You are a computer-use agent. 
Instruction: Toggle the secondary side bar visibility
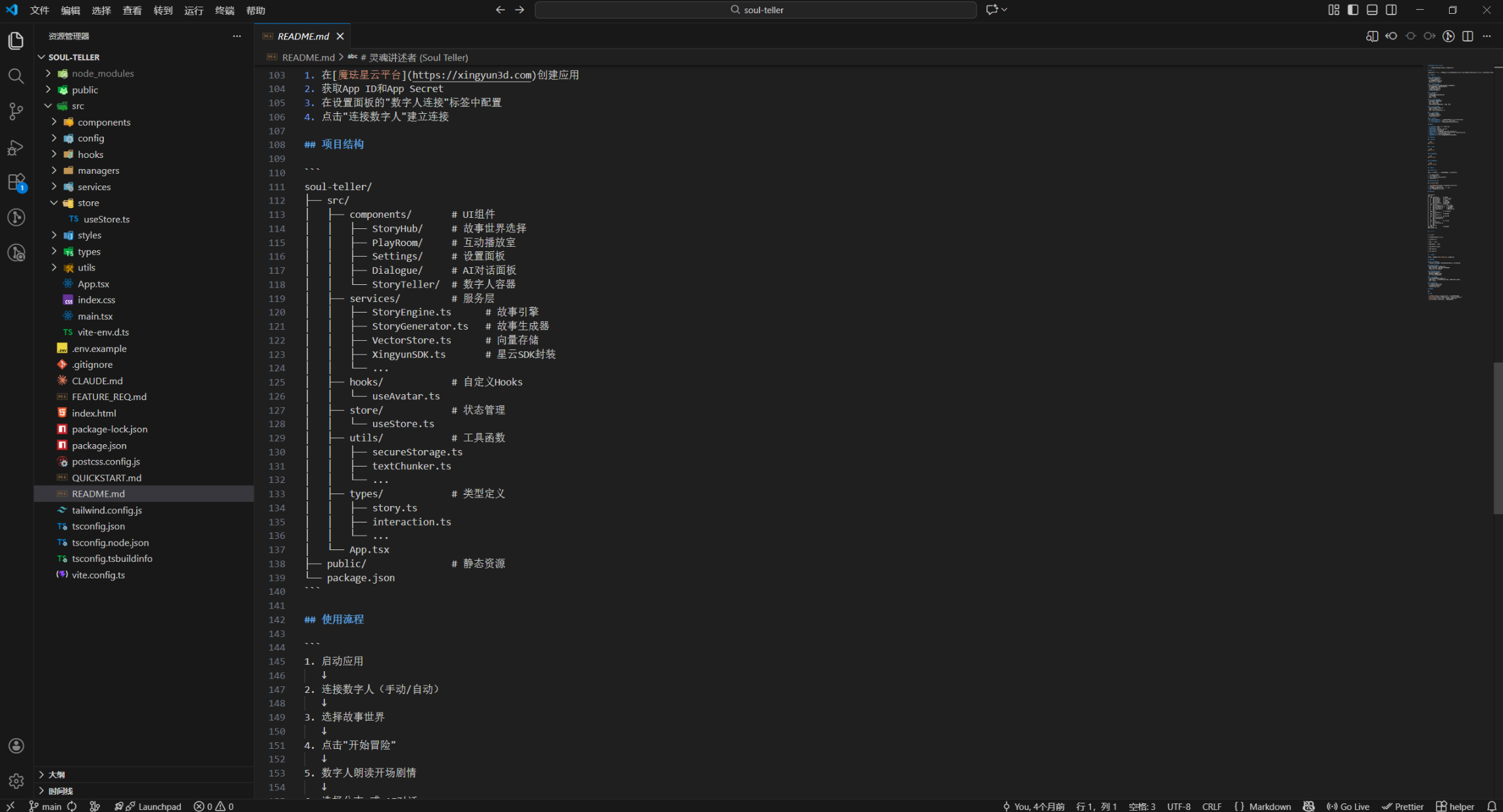tap(1391, 10)
